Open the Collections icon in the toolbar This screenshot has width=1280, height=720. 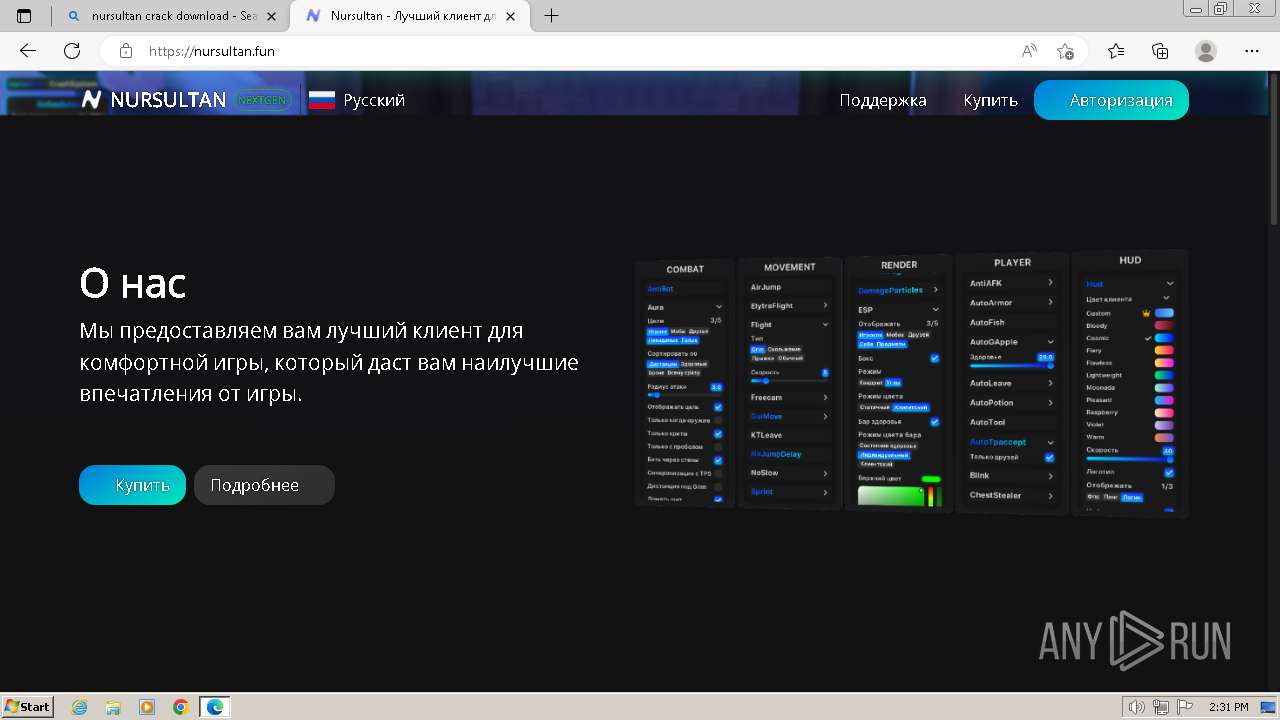1160,51
